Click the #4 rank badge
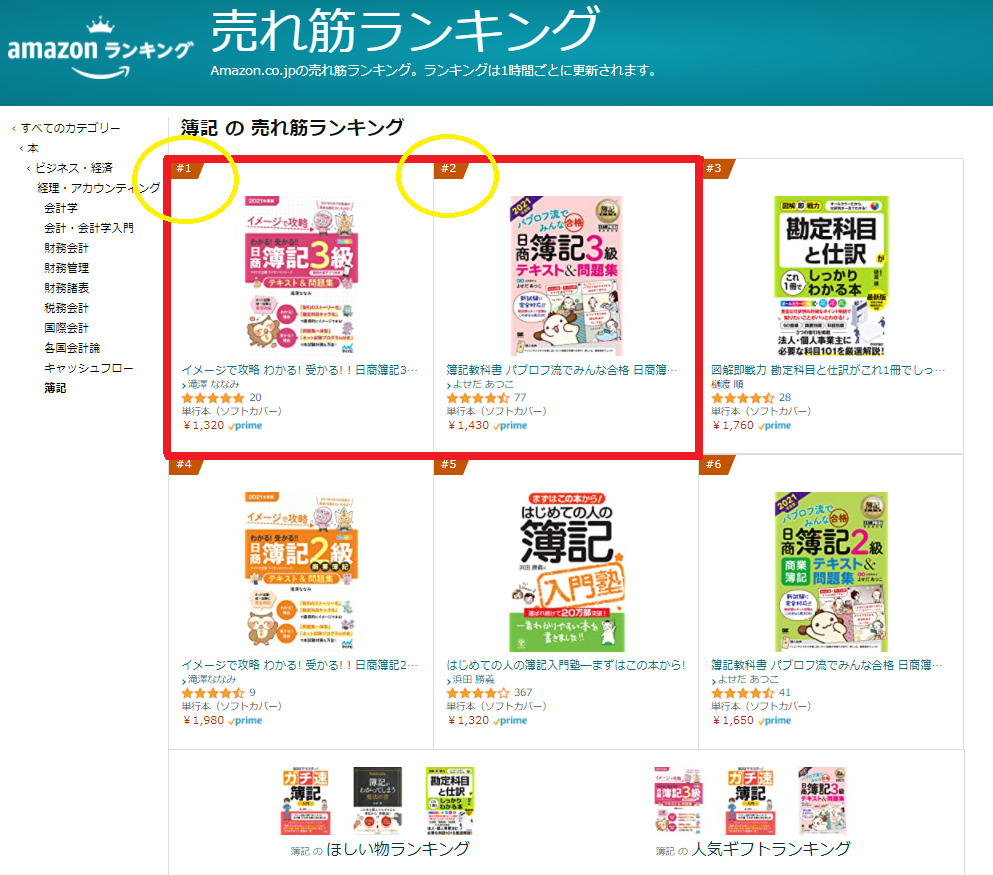The width and height of the screenshot is (993, 875). coord(186,465)
